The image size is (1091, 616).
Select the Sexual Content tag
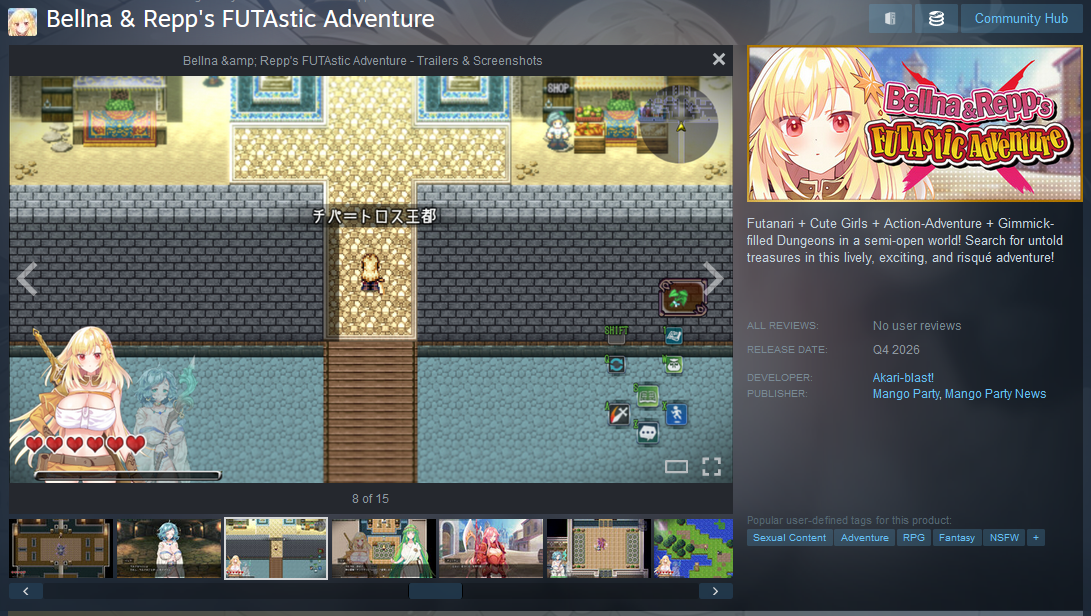click(x=789, y=537)
